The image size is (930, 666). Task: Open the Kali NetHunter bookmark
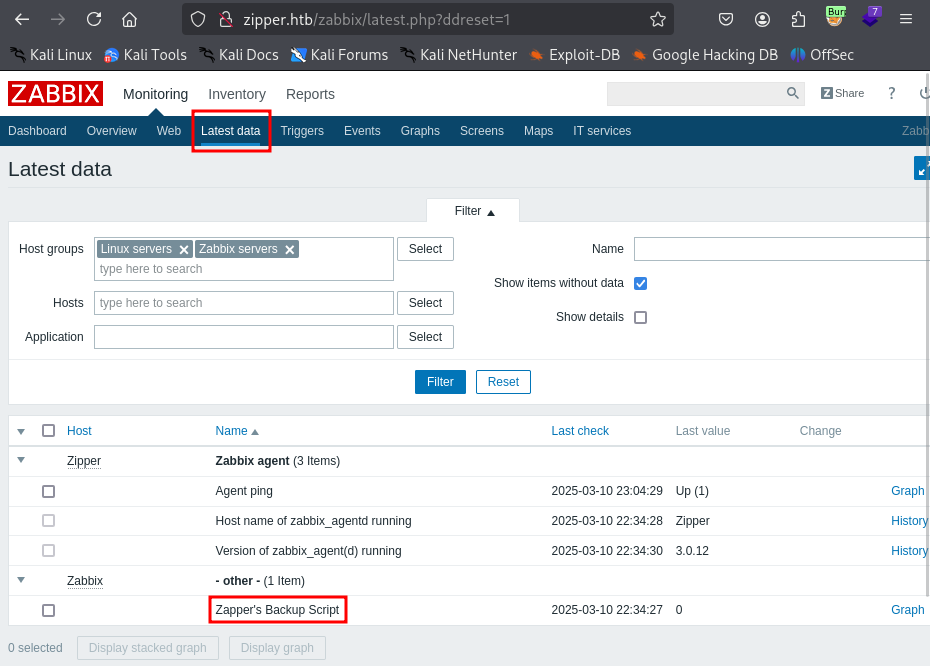pyautogui.click(x=458, y=55)
